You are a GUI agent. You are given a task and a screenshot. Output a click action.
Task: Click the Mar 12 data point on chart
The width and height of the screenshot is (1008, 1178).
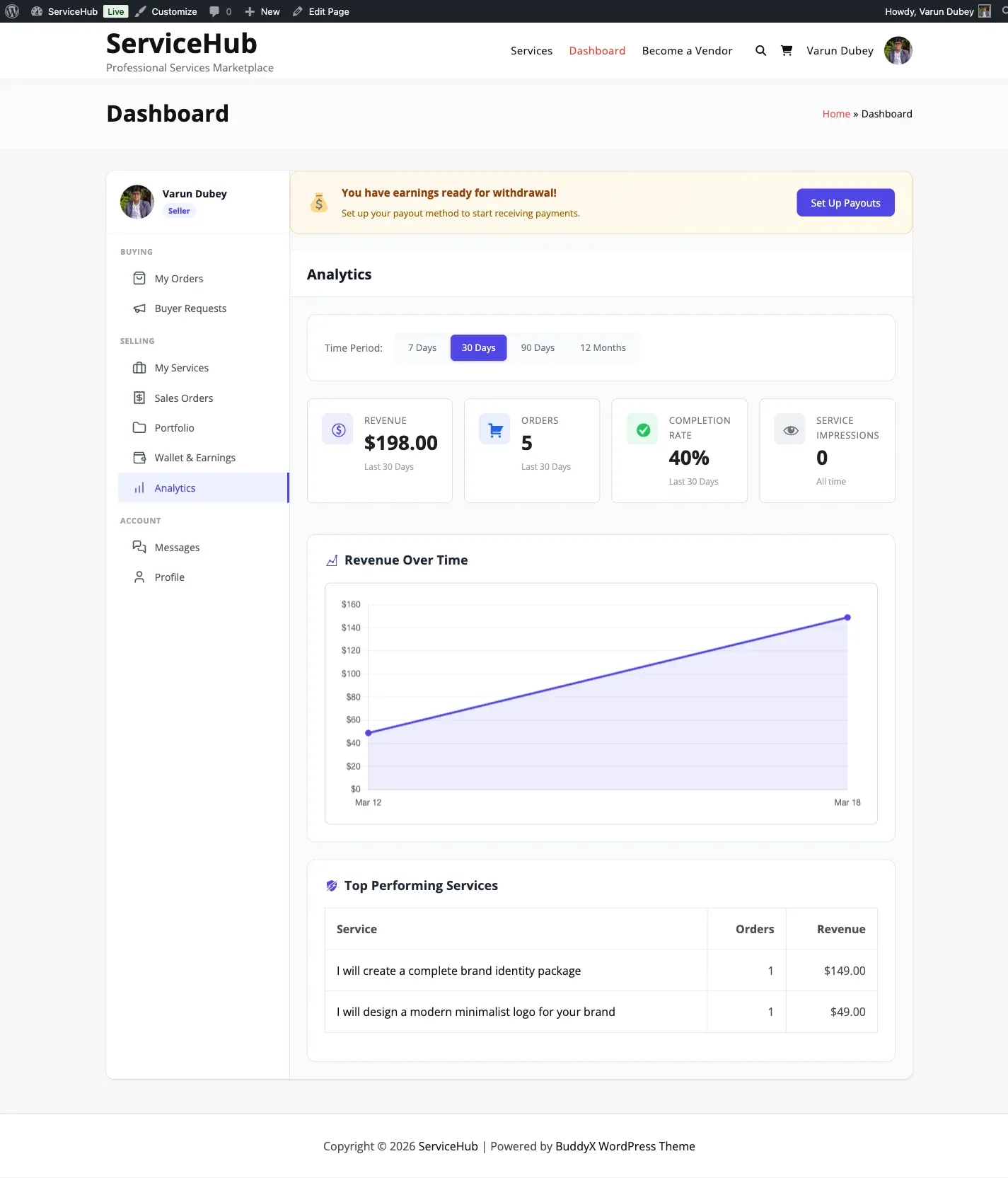369,733
